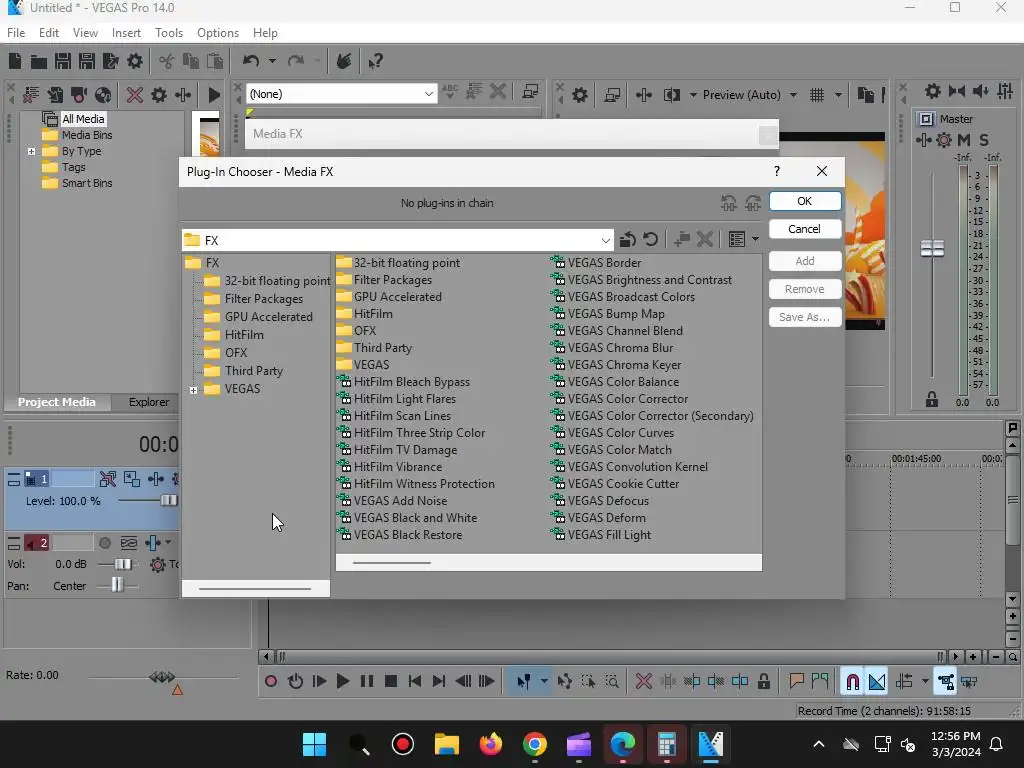The width and height of the screenshot is (1024, 768).
Task: Toggle Automatic Crossfades button
Action: (x=876, y=682)
